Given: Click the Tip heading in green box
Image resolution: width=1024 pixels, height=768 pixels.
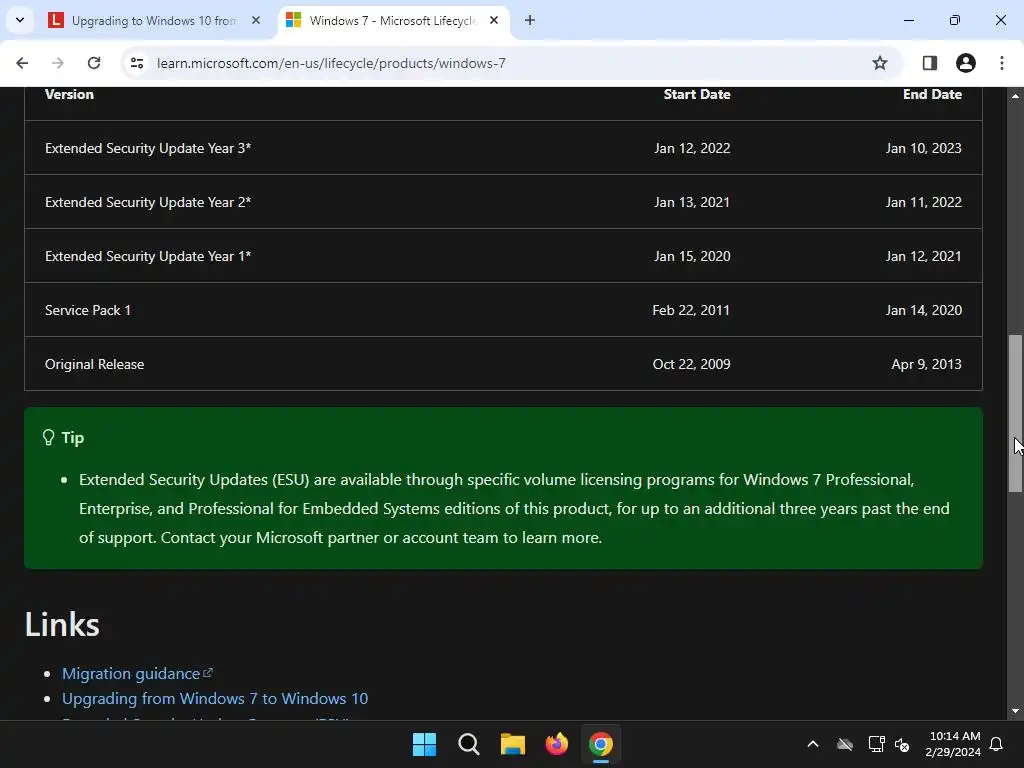Looking at the screenshot, I should coord(72,438).
